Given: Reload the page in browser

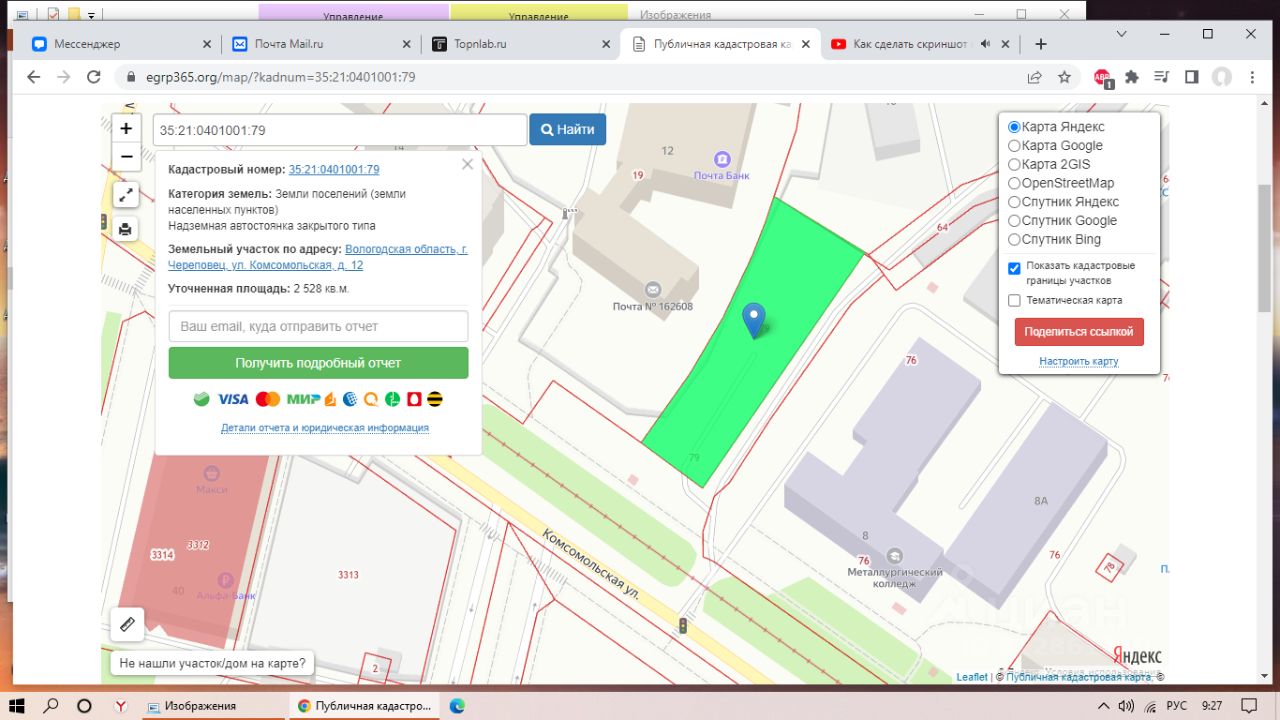Looking at the screenshot, I should click(x=94, y=77).
